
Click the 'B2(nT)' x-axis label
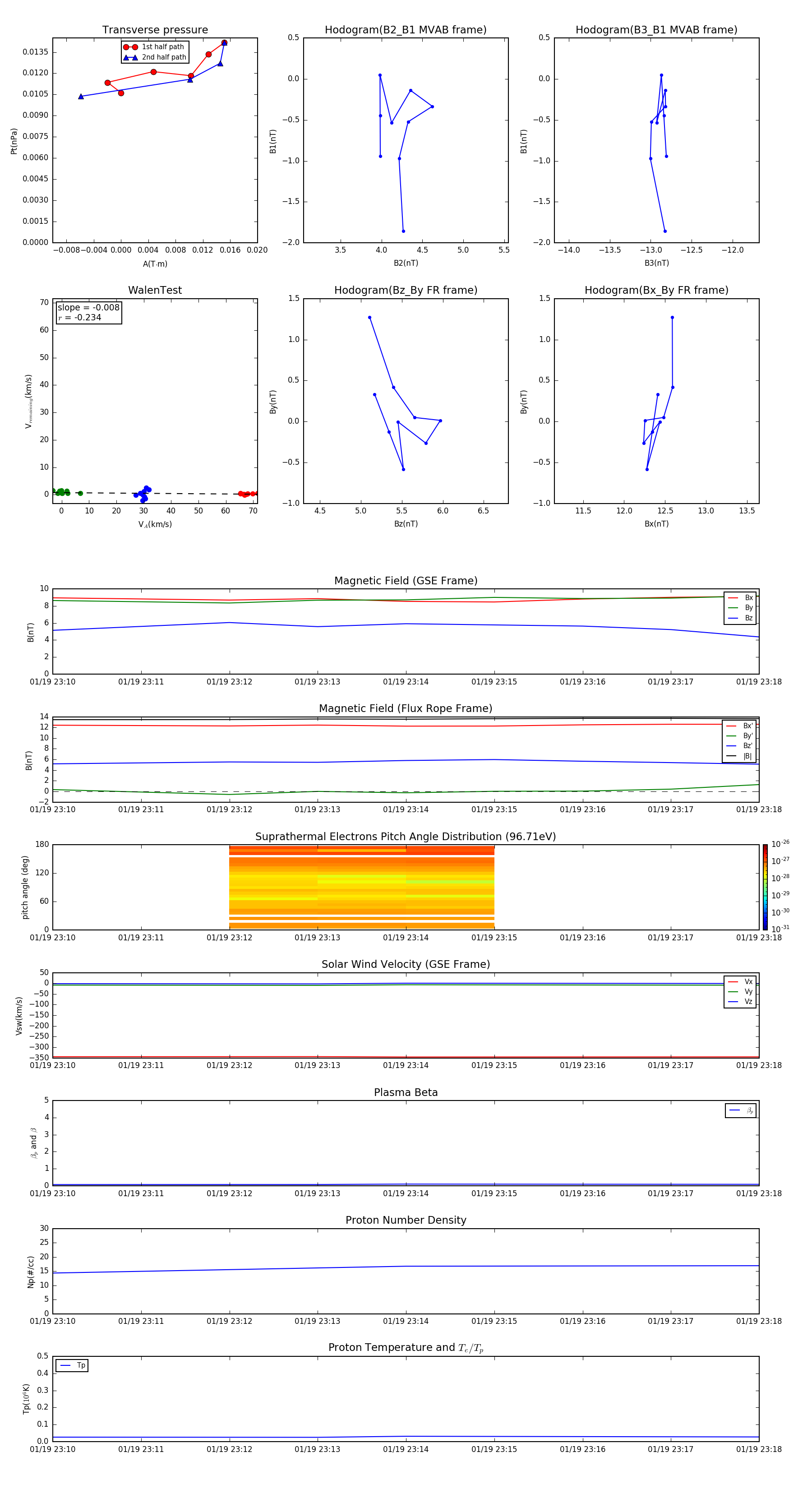[406, 263]
